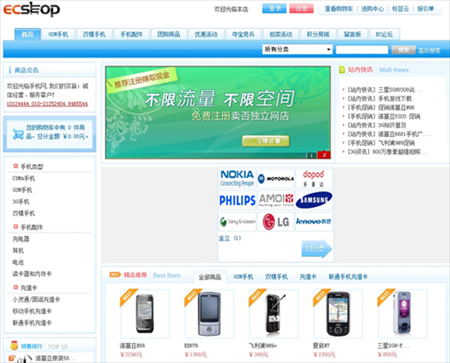This screenshot has width=450, height=363.
Task: Open the ¥1388 phone product thumbnail
Action: 209,314
